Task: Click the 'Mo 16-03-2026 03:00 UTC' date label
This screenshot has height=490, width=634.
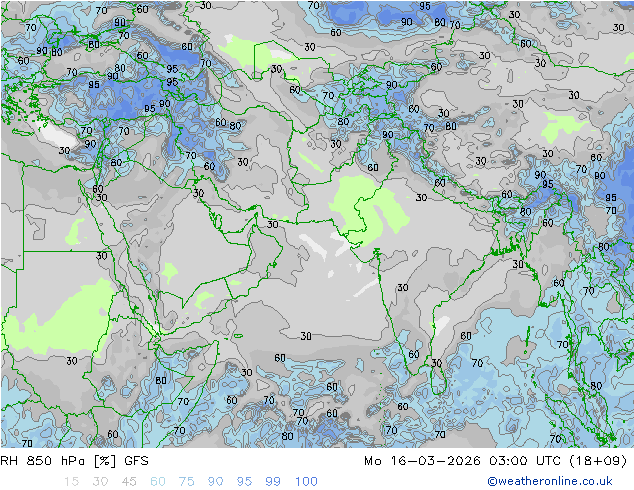Action: (x=462, y=461)
